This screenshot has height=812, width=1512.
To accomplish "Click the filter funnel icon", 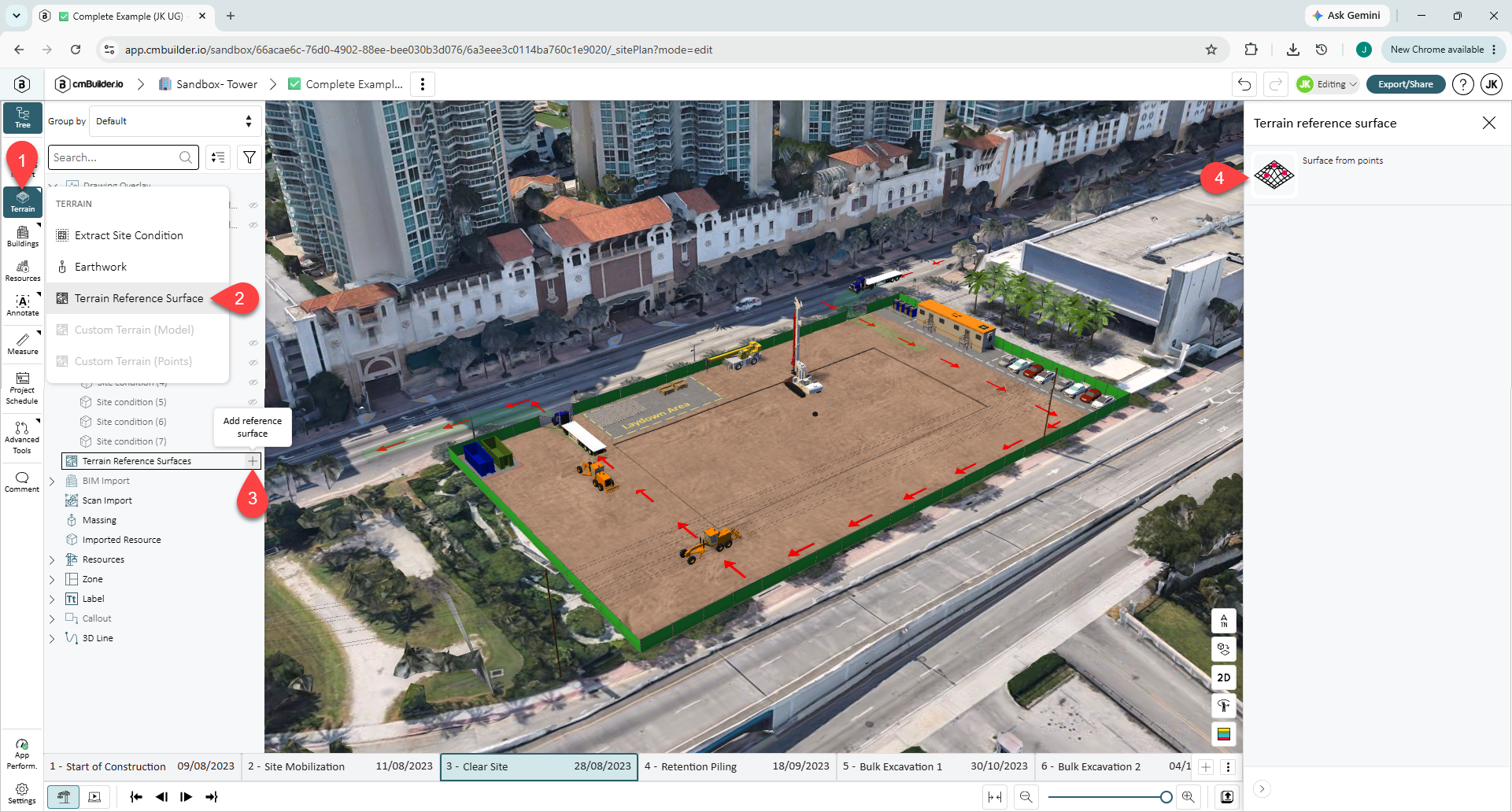I will (x=250, y=157).
